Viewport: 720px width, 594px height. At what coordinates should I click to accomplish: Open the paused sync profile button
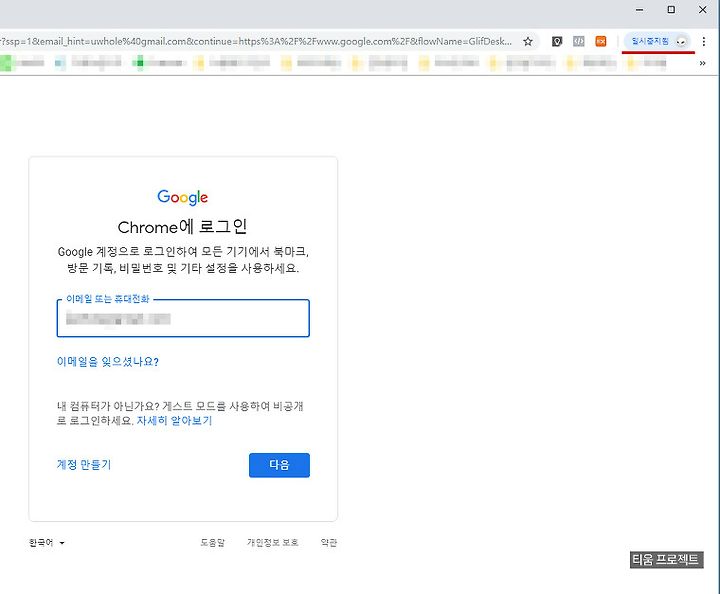[x=658, y=41]
